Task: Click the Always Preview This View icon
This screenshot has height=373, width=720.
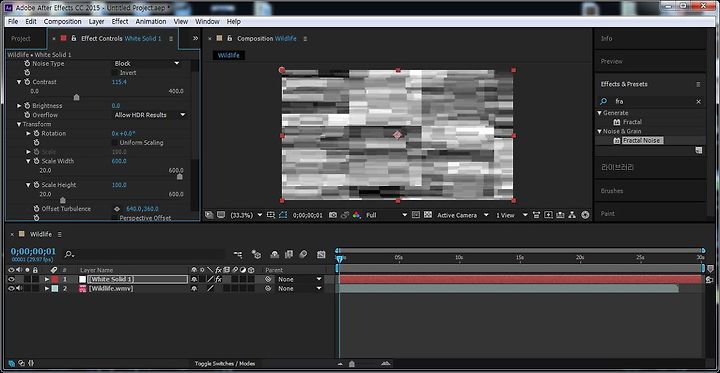Action: 209,215
